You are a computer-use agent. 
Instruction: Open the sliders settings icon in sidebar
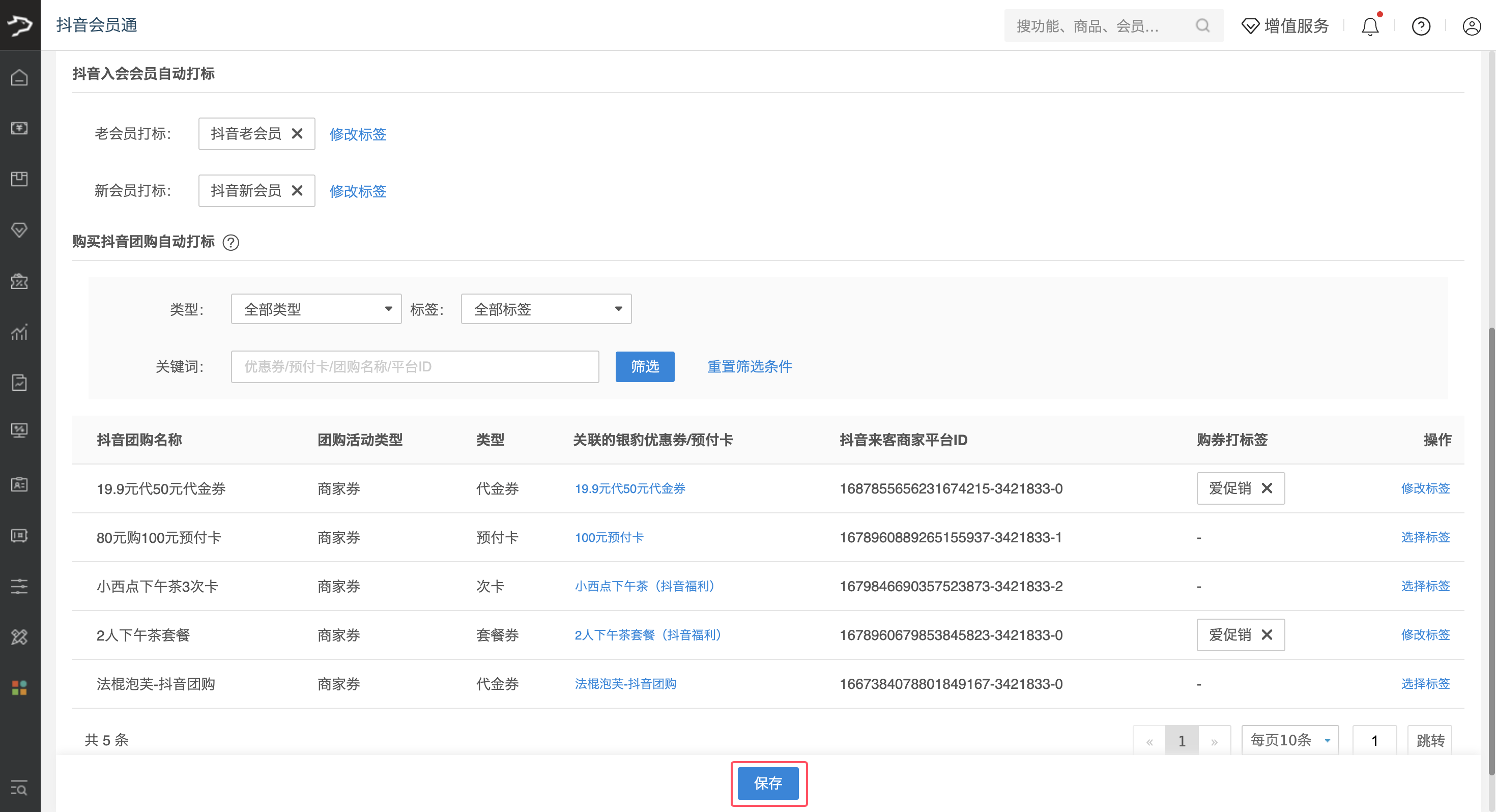pos(19,586)
